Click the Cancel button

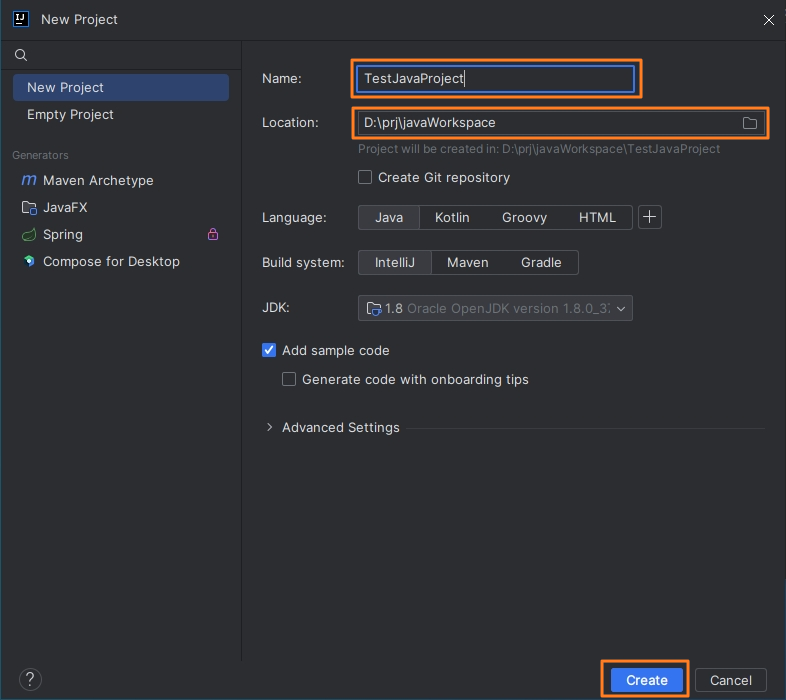pos(730,680)
